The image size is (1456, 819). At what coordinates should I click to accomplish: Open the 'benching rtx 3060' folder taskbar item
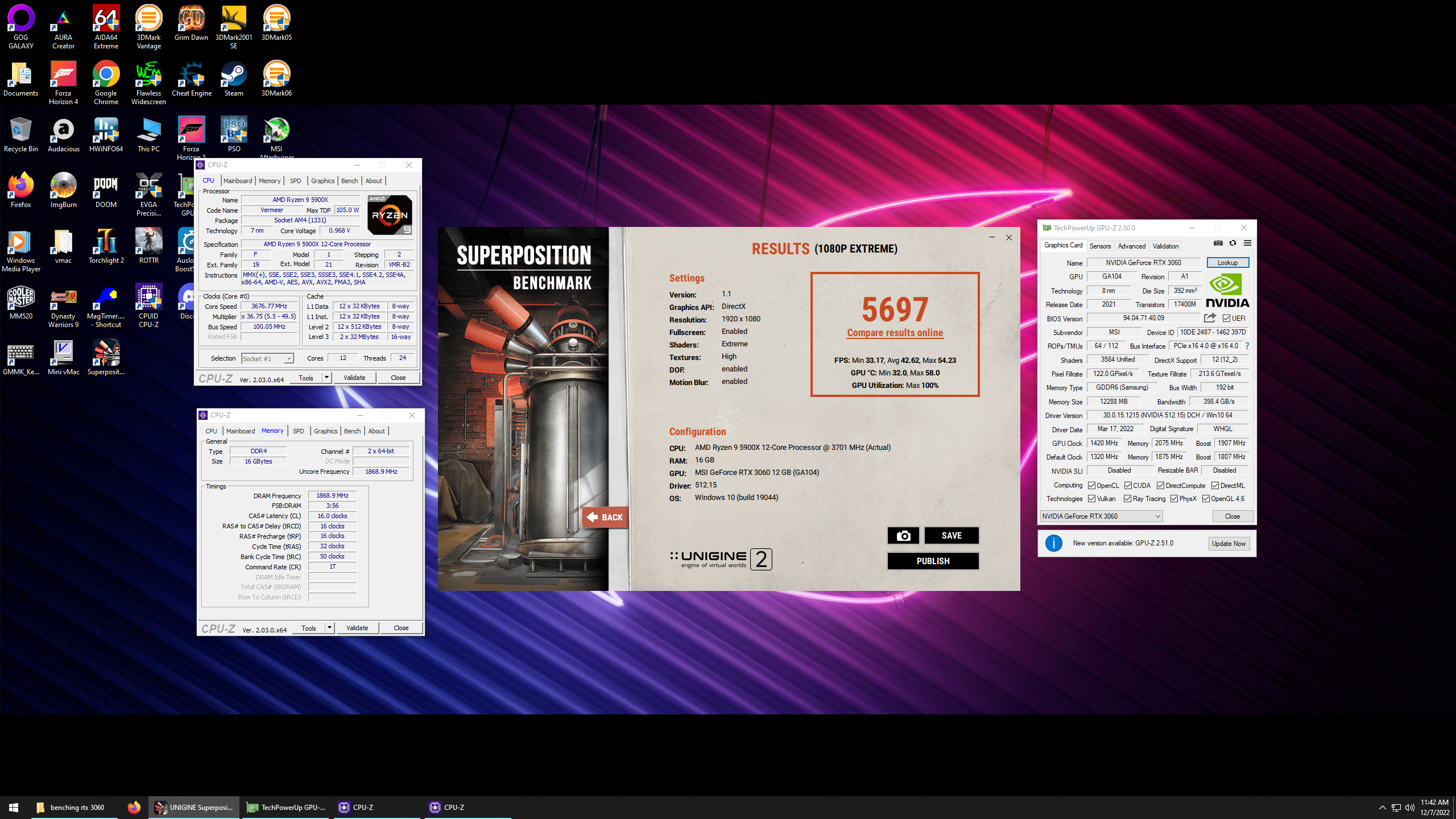tap(74, 808)
